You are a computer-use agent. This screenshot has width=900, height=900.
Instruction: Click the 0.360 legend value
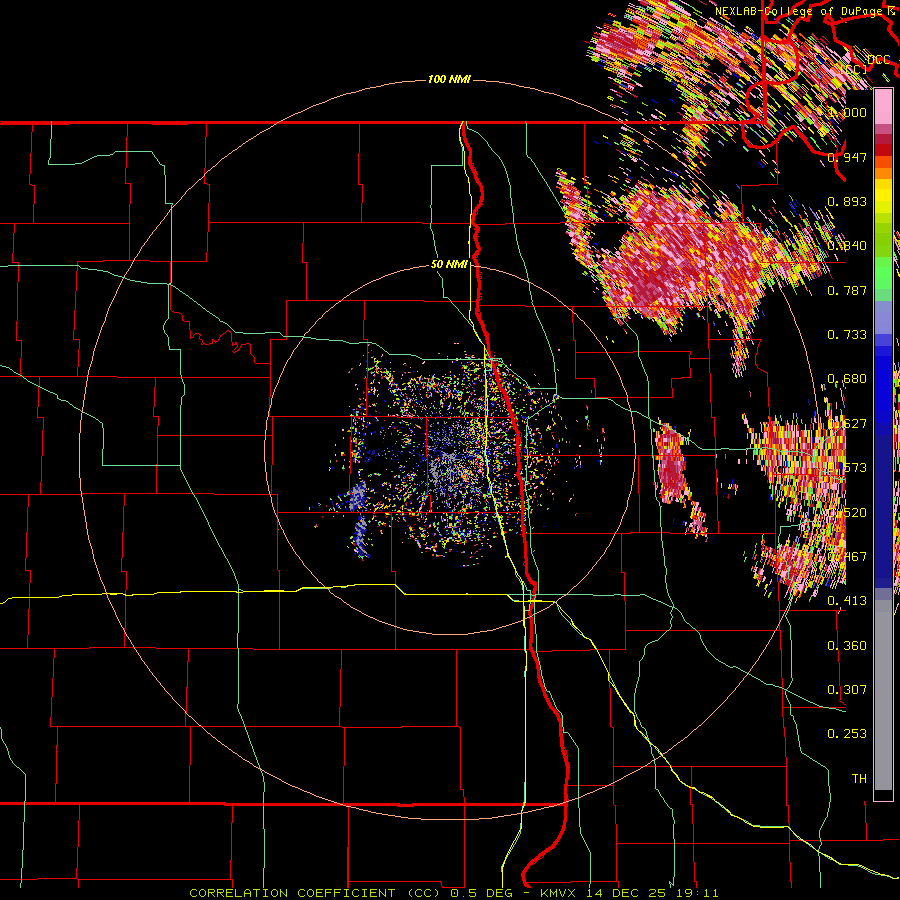coord(847,645)
